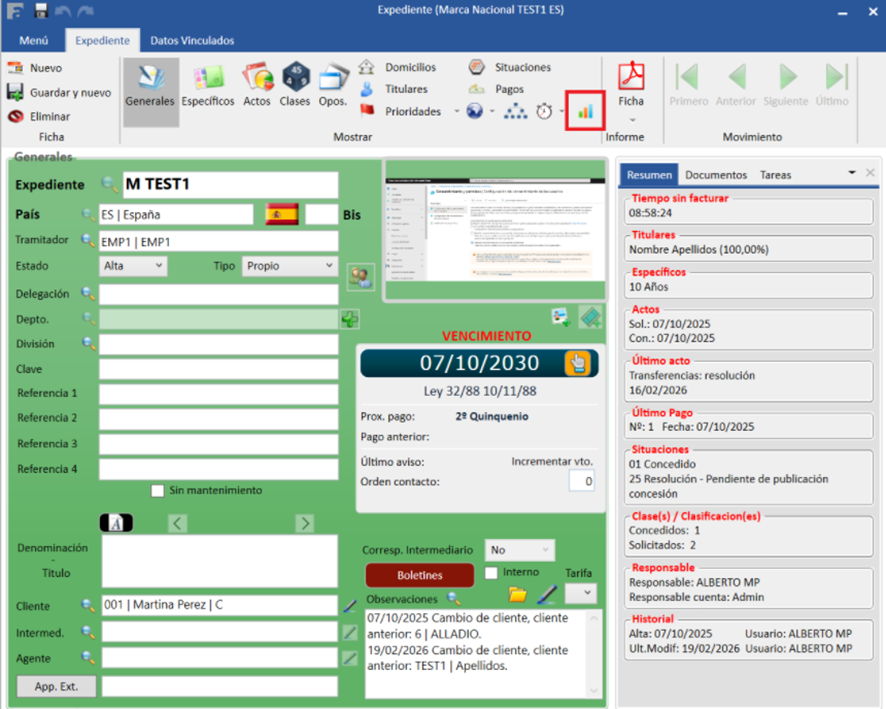Expand the Corresp. Intermediario dropdown
Image resolution: width=886 pixels, height=709 pixels.
pyautogui.click(x=519, y=550)
